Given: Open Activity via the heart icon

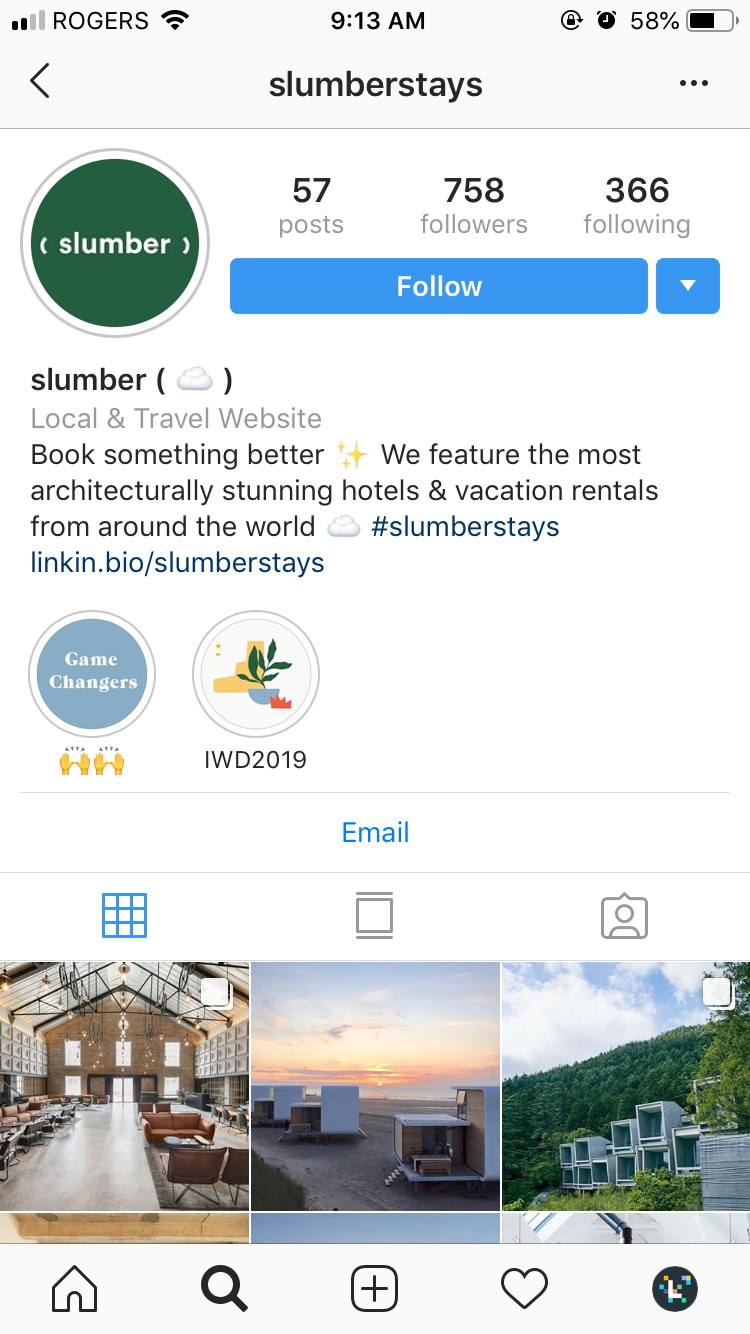Looking at the screenshot, I should tap(525, 1289).
